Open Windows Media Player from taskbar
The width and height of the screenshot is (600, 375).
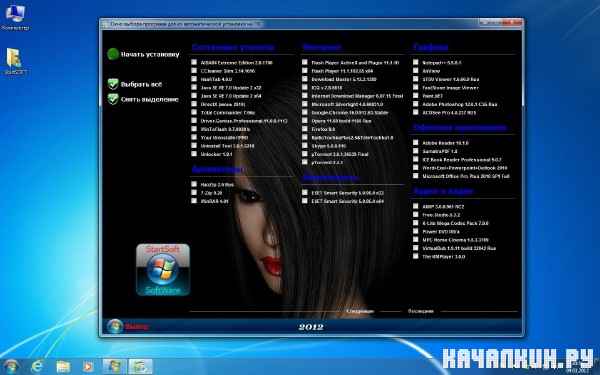point(88,367)
